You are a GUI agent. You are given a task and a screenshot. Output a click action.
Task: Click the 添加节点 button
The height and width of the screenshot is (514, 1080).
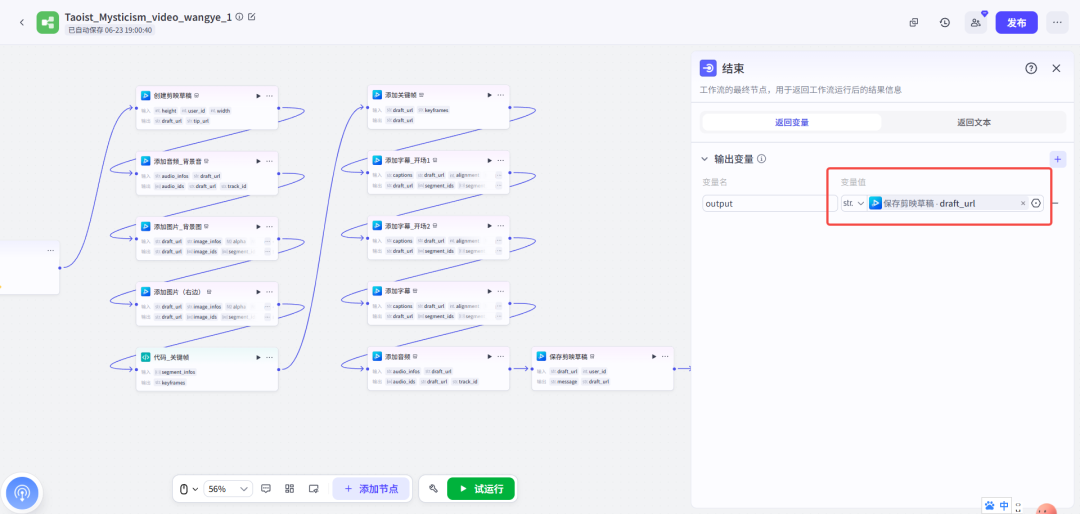point(371,489)
